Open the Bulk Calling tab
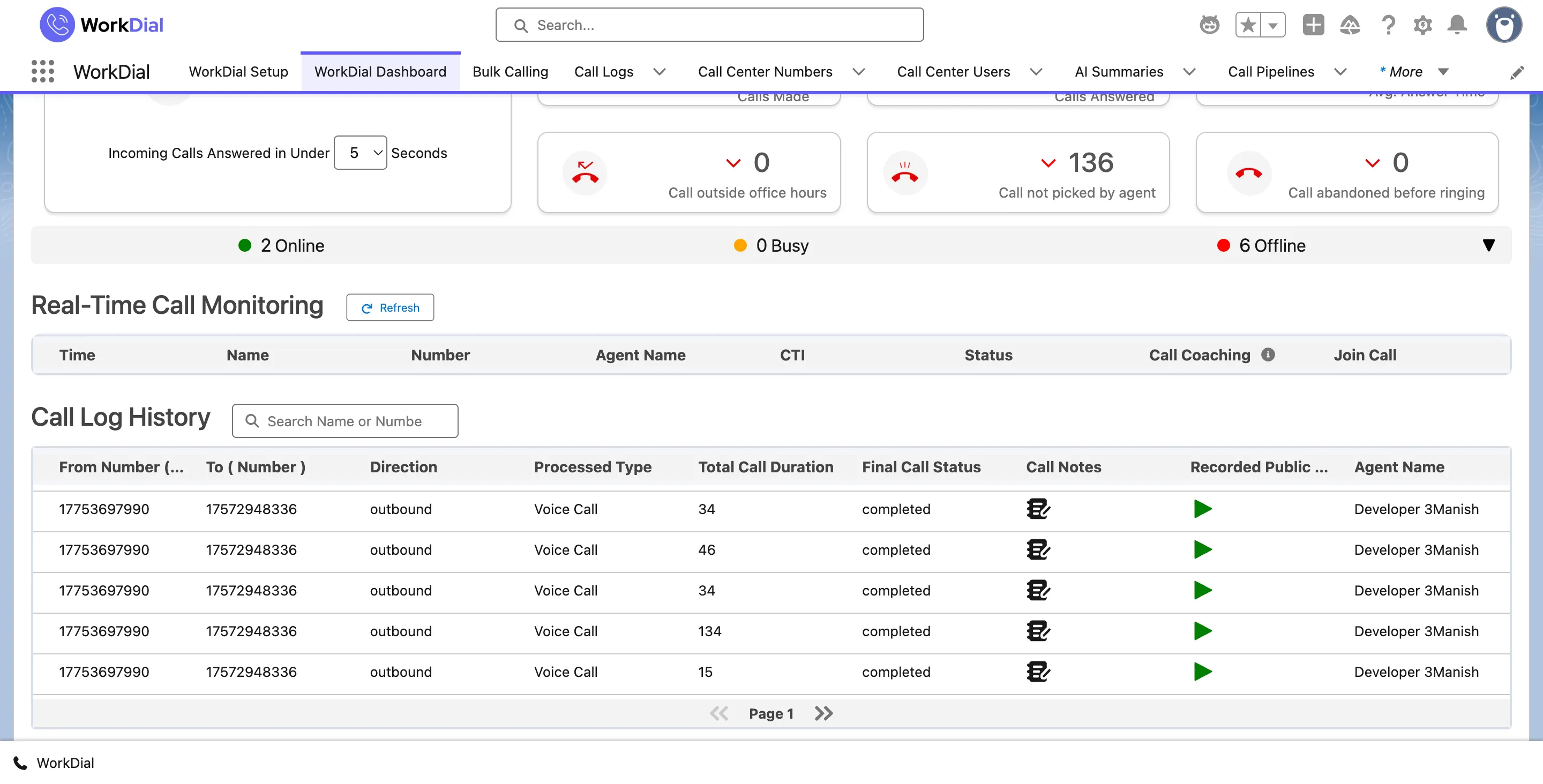 click(x=510, y=72)
